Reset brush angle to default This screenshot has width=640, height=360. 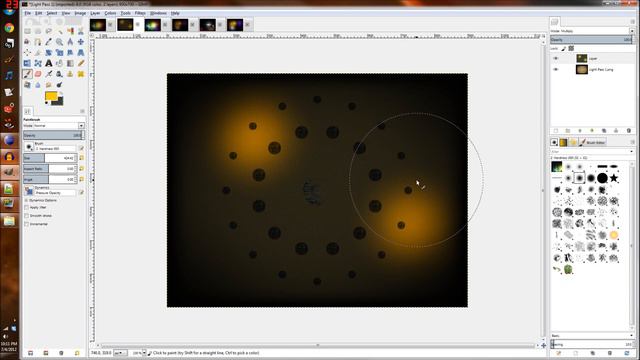[x=82, y=179]
